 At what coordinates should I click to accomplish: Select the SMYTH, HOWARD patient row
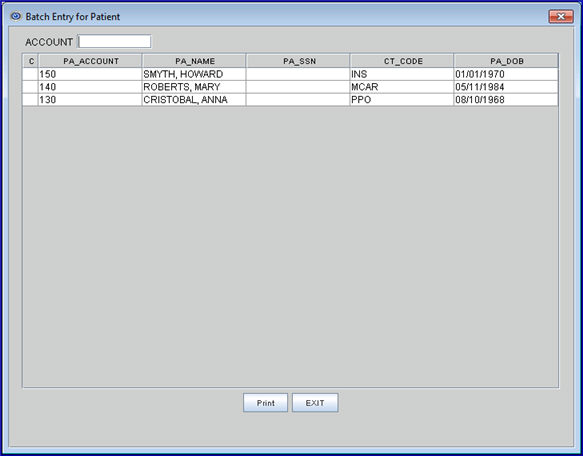pyautogui.click(x=290, y=74)
